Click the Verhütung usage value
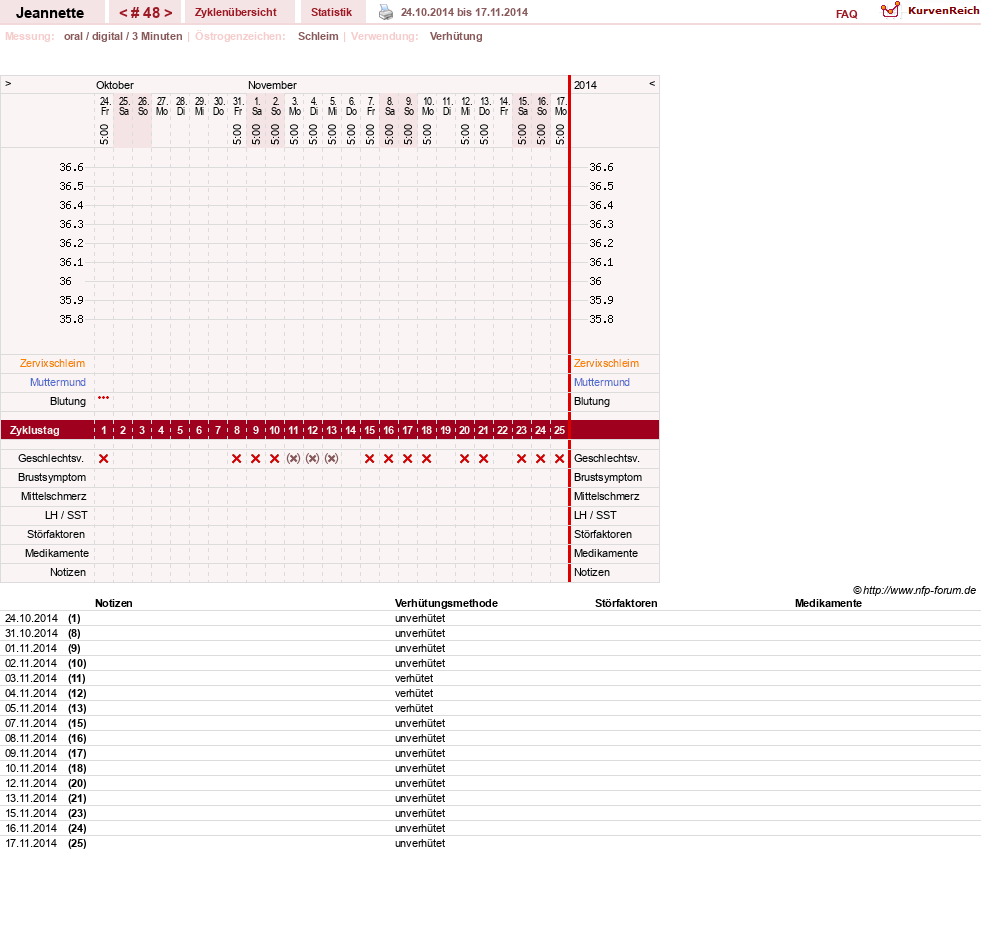Screen dimensions: 981x942 pyautogui.click(x=456, y=36)
